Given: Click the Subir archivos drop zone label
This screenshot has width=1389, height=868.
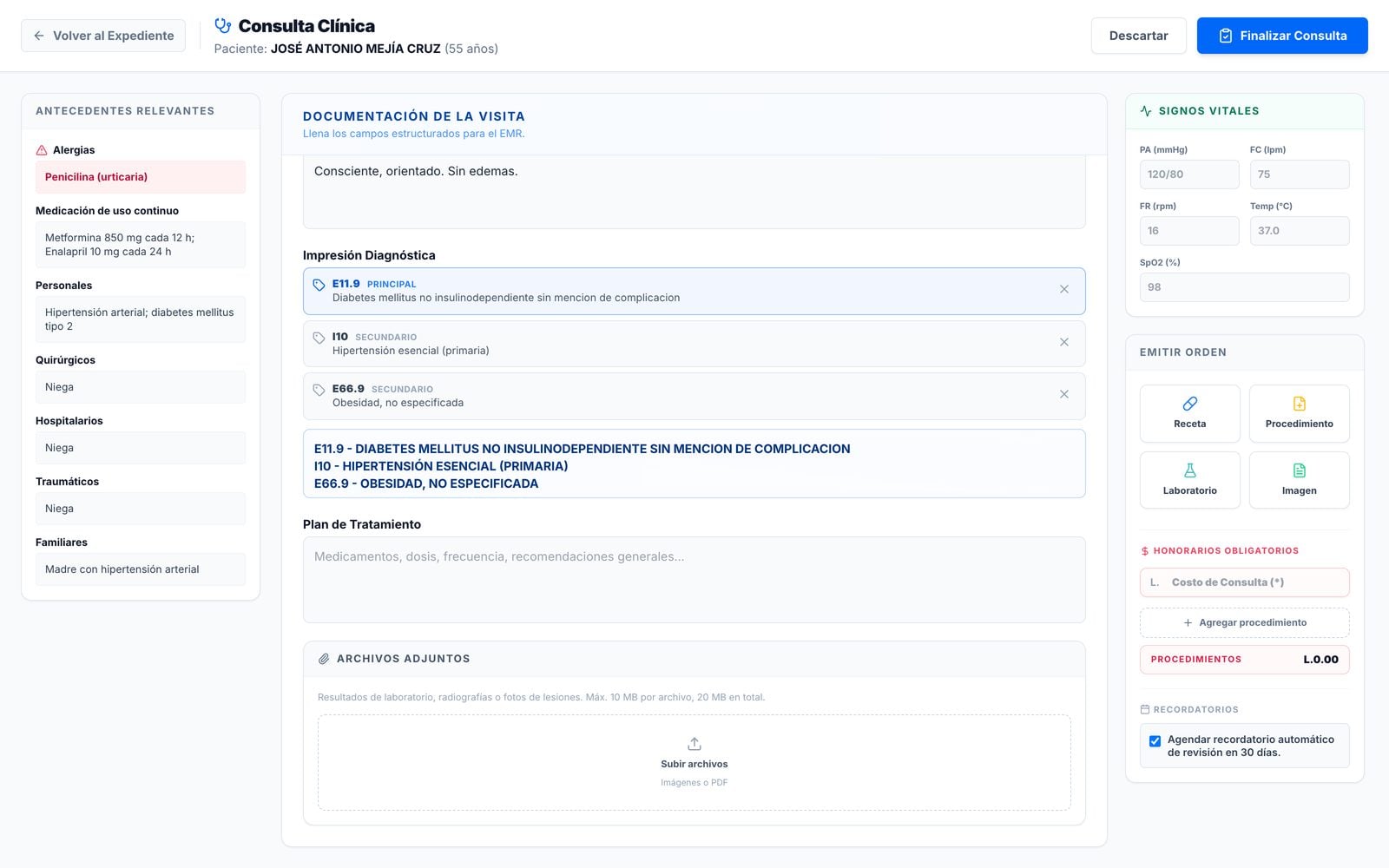Looking at the screenshot, I should (694, 764).
